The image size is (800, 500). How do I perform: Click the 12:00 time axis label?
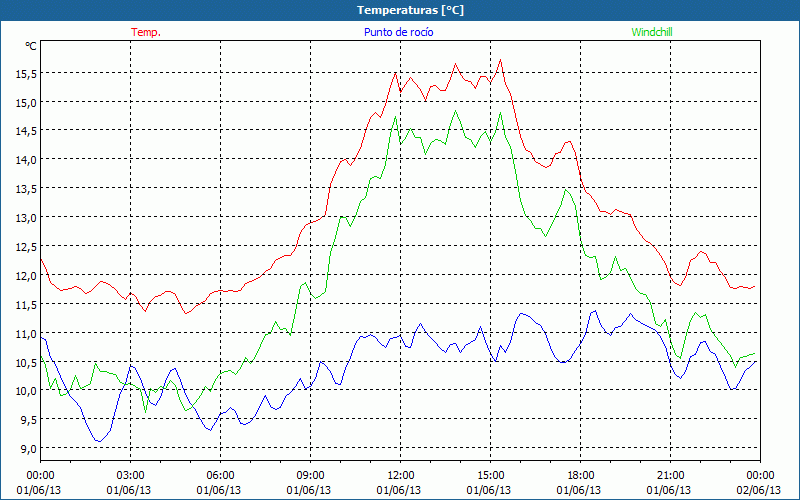(401, 476)
